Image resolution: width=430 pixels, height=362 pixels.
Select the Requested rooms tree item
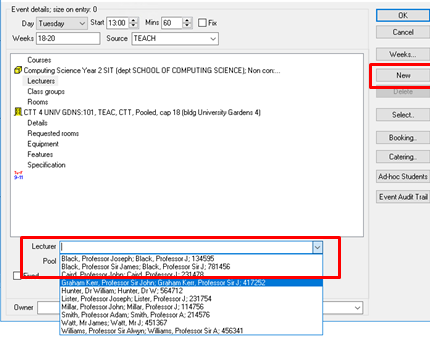click(x=53, y=133)
